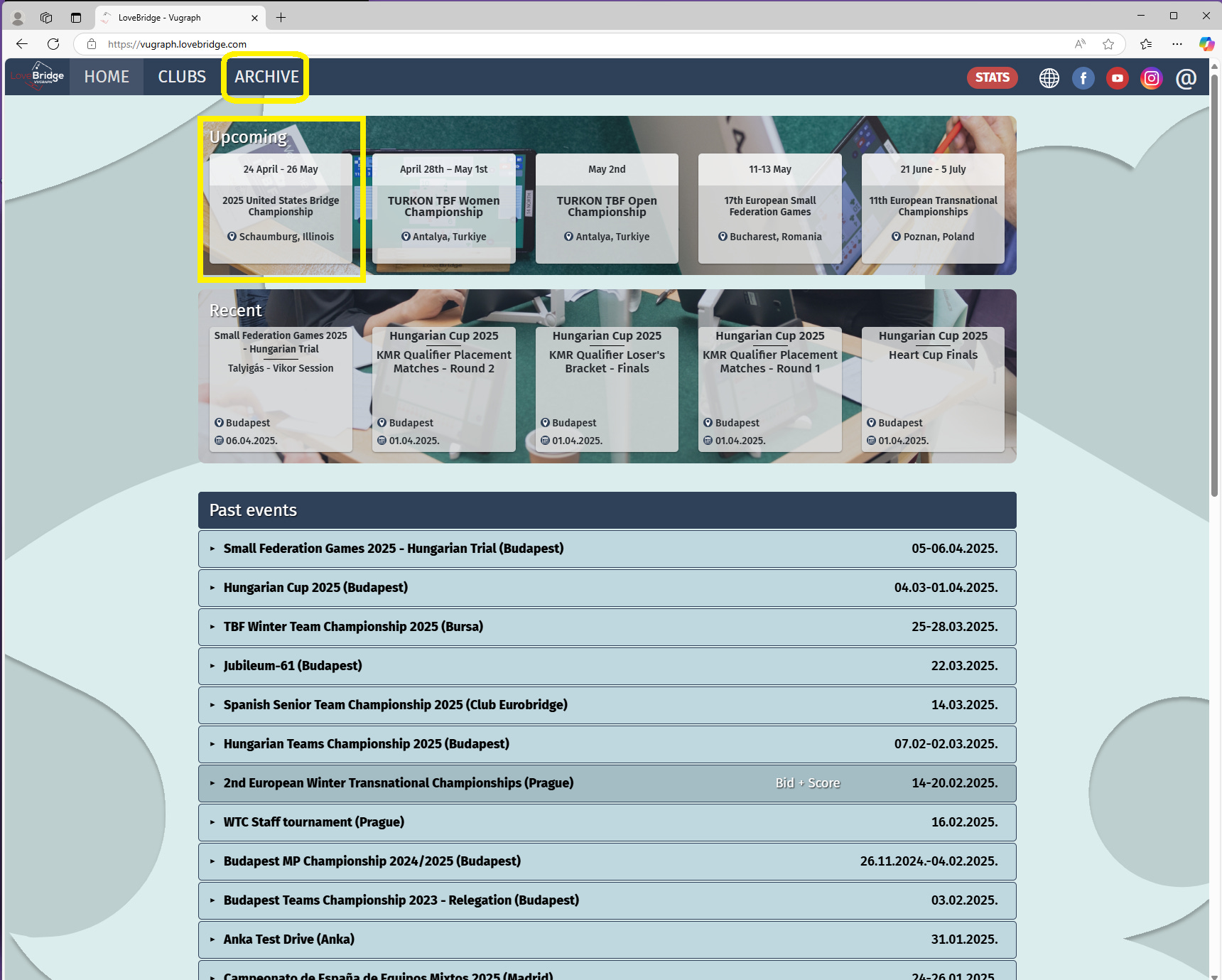Expand Hungarian Teams Championship 2025 (Budapest)
Viewport: 1222px width, 980px height.
[x=607, y=744]
